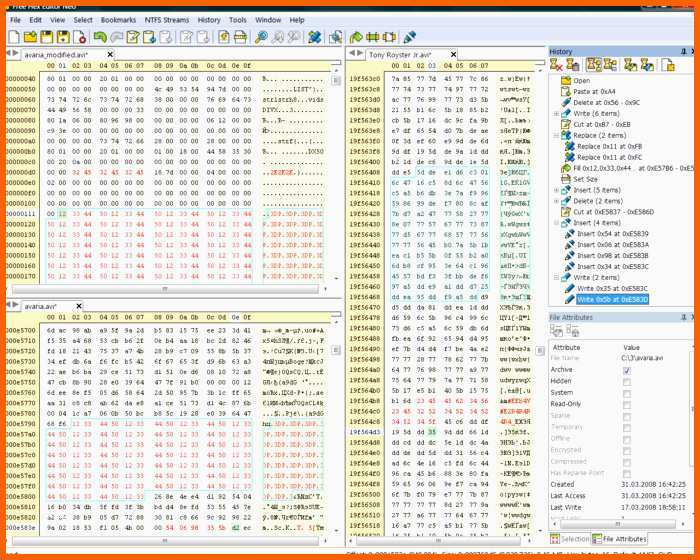Click left tab-scroll arrow beside avaria.avi tab
This screenshot has width=700, height=560.
[8, 305]
